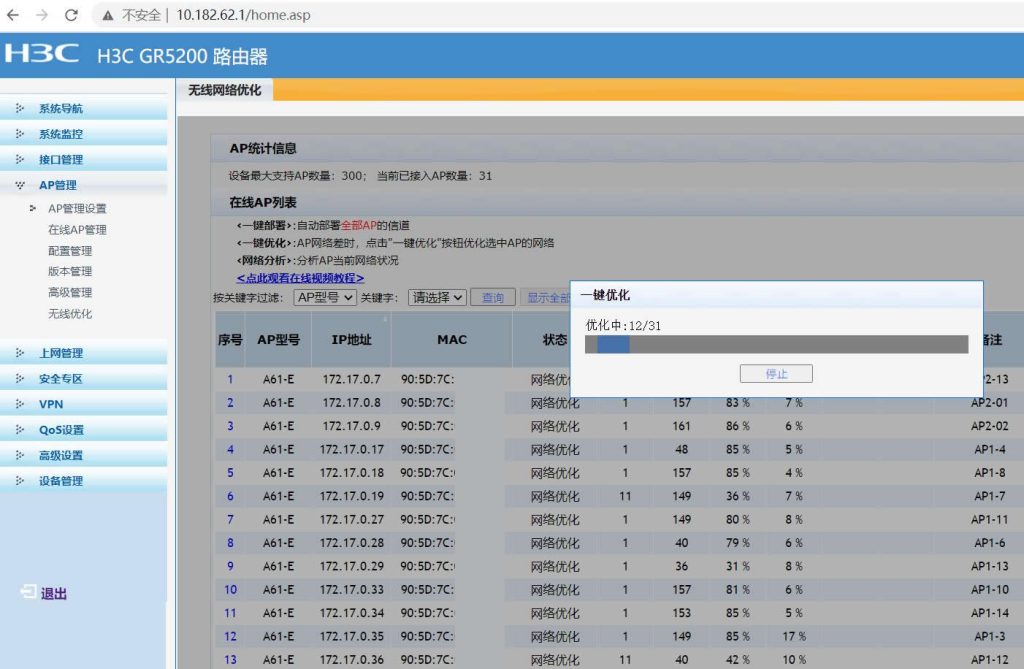Click row number 2 link

[230, 402]
